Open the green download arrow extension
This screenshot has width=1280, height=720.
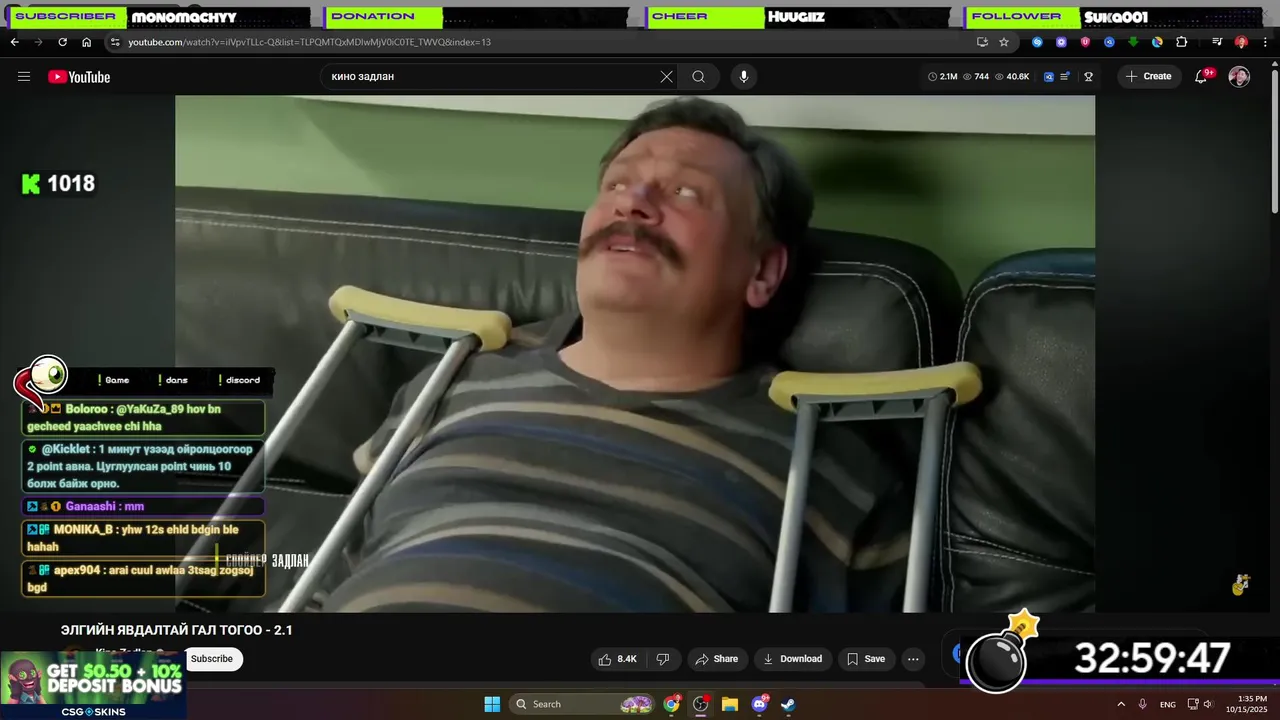[x=1133, y=42]
